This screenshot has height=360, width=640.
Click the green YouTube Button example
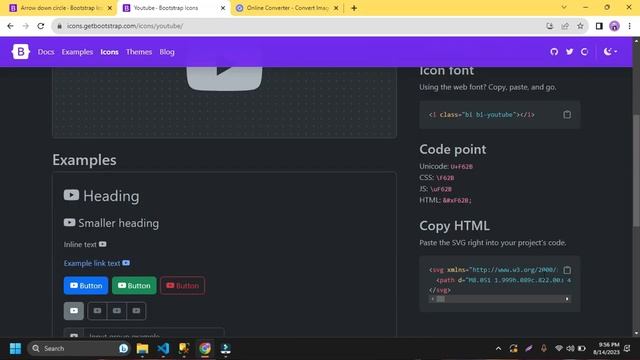pyautogui.click(x=134, y=286)
